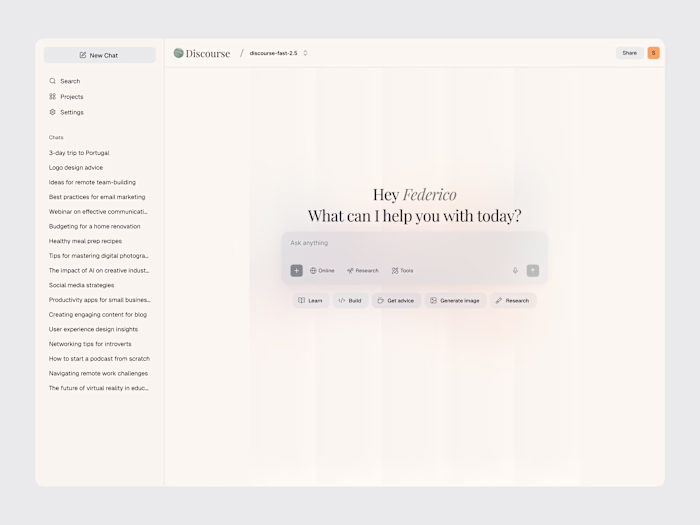
Task: Click the Search magnifier icon
Action: coord(53,81)
